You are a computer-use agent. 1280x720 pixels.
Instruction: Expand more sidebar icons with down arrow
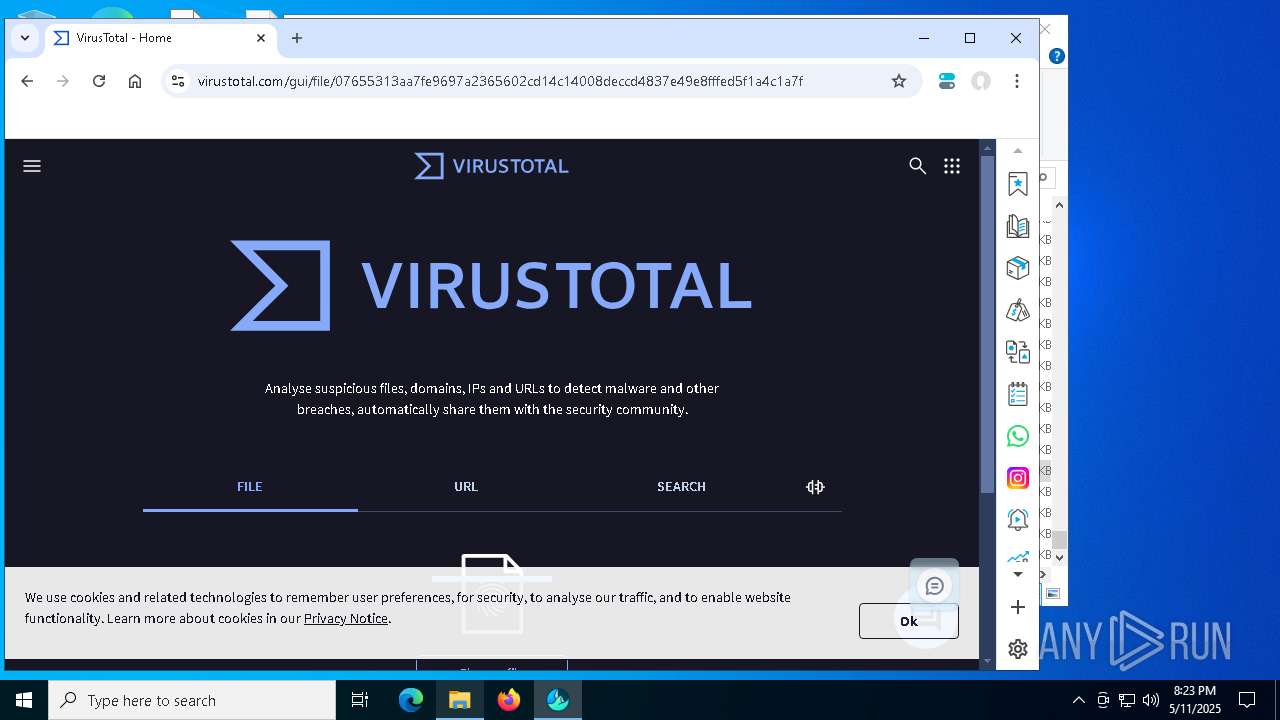click(x=1018, y=574)
